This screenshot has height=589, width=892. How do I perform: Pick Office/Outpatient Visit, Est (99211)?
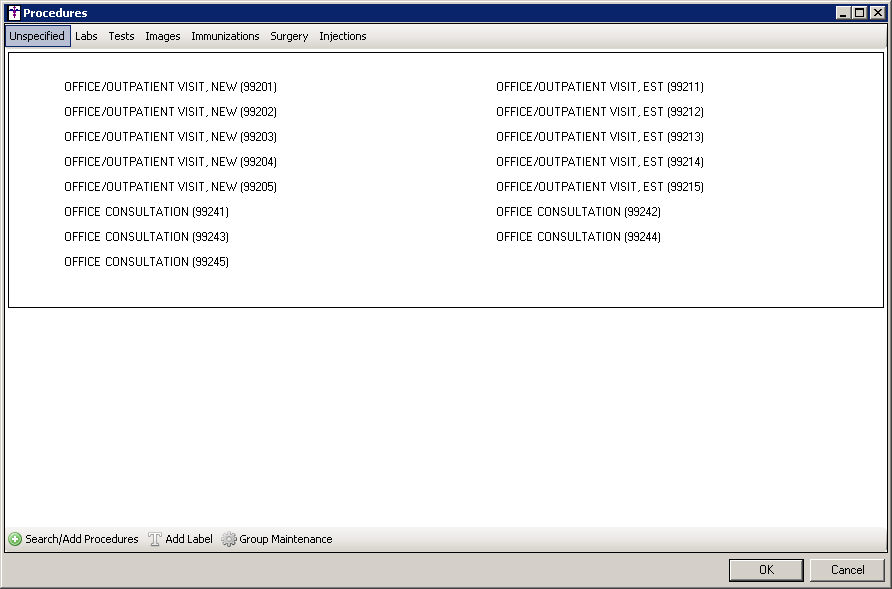[x=599, y=87]
